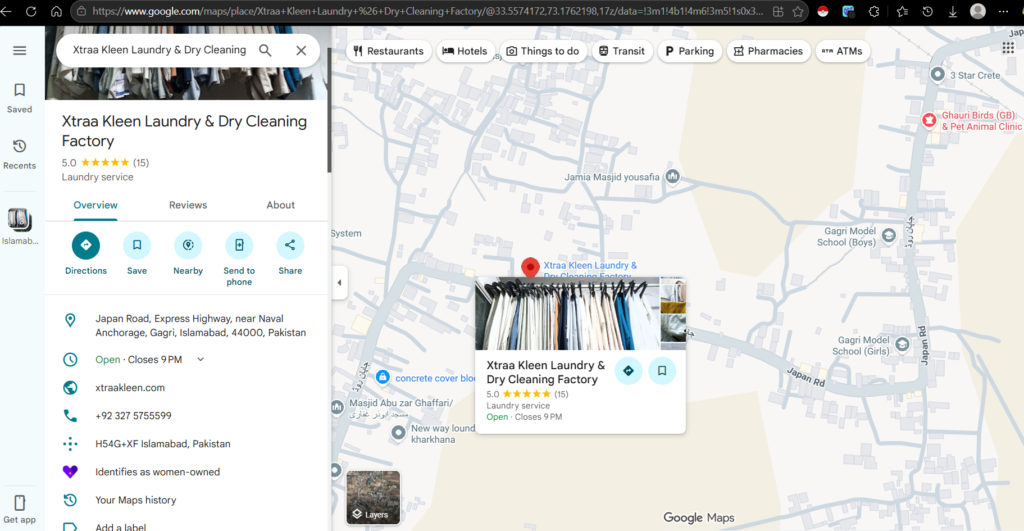
Task: Open the hamburger menu in the sidebar
Action: 19,50
